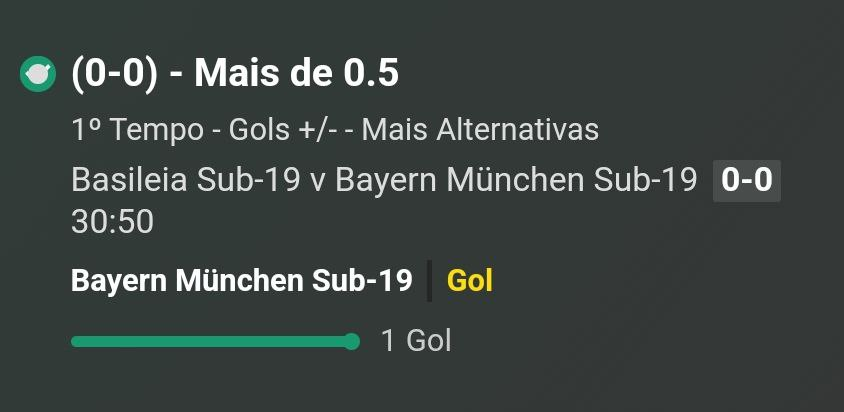This screenshot has height=412, width=844.
Task: Click "Bayern München Sub-19" in the fixture line
Action: pos(516,180)
